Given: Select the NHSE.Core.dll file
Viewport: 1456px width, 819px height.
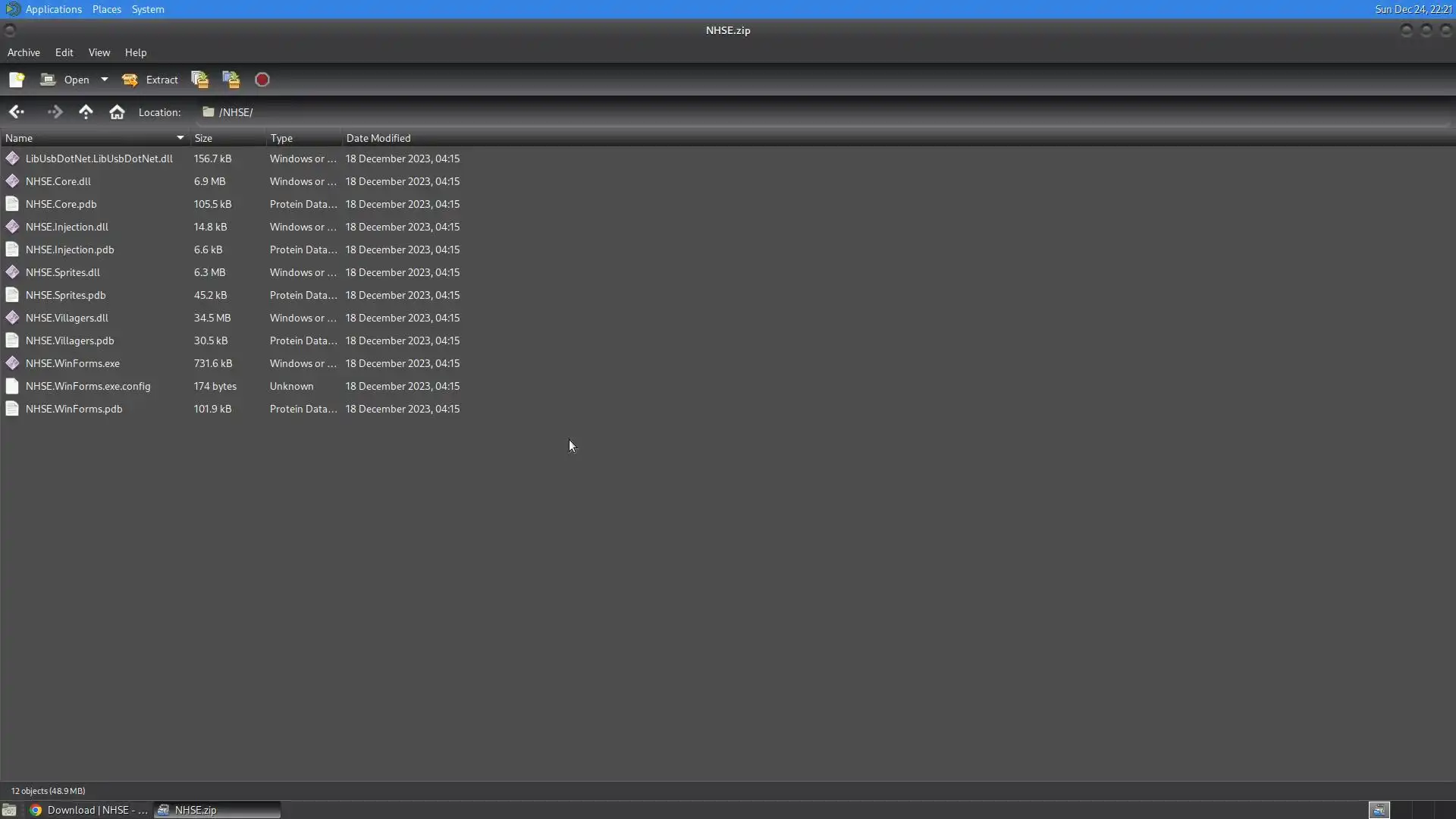Looking at the screenshot, I should pyautogui.click(x=58, y=181).
